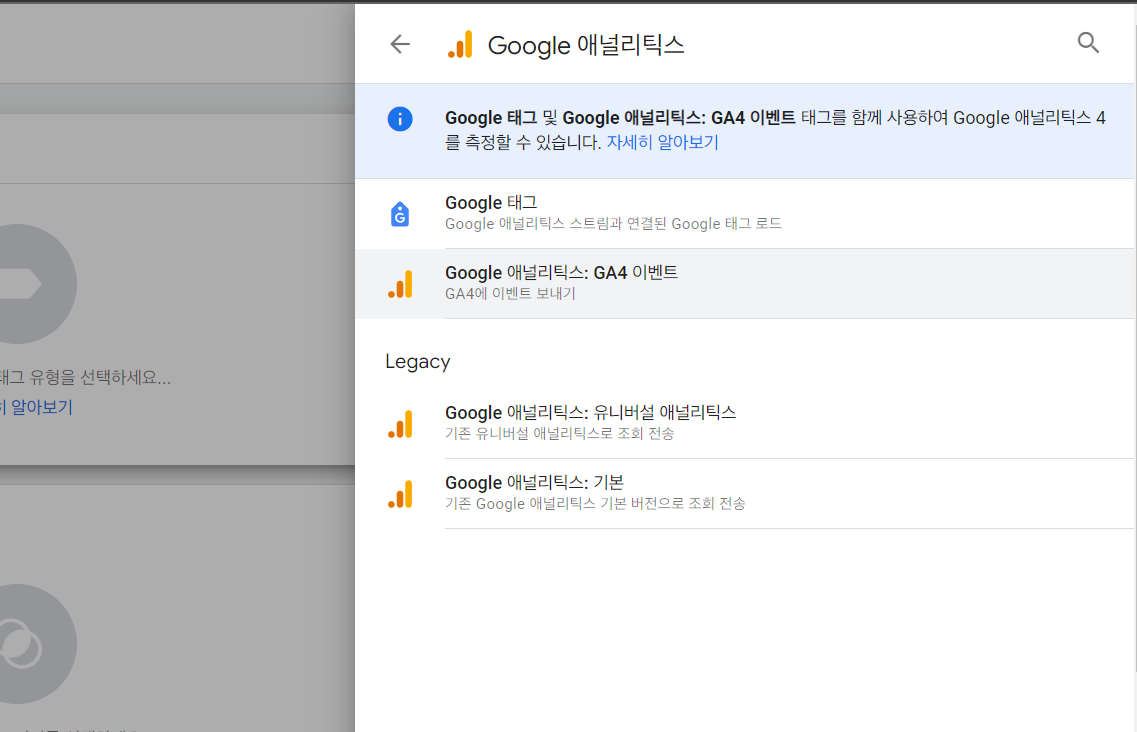Click the Google 태그 blue tag icon
Image resolution: width=1137 pixels, height=732 pixels.
(x=400, y=214)
